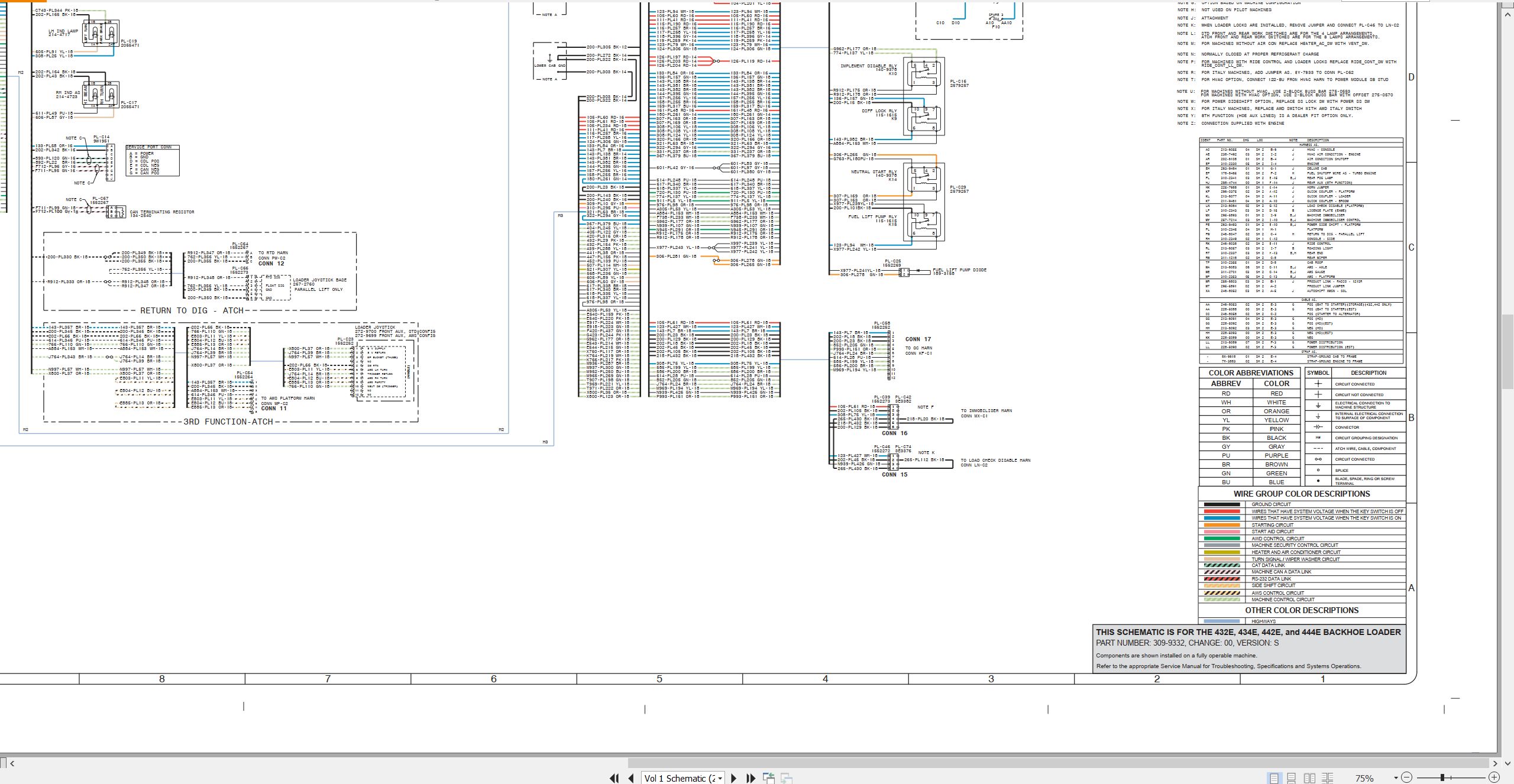1514x784 pixels.
Task: Click grid column number 1 at bottom
Action: point(1323,679)
